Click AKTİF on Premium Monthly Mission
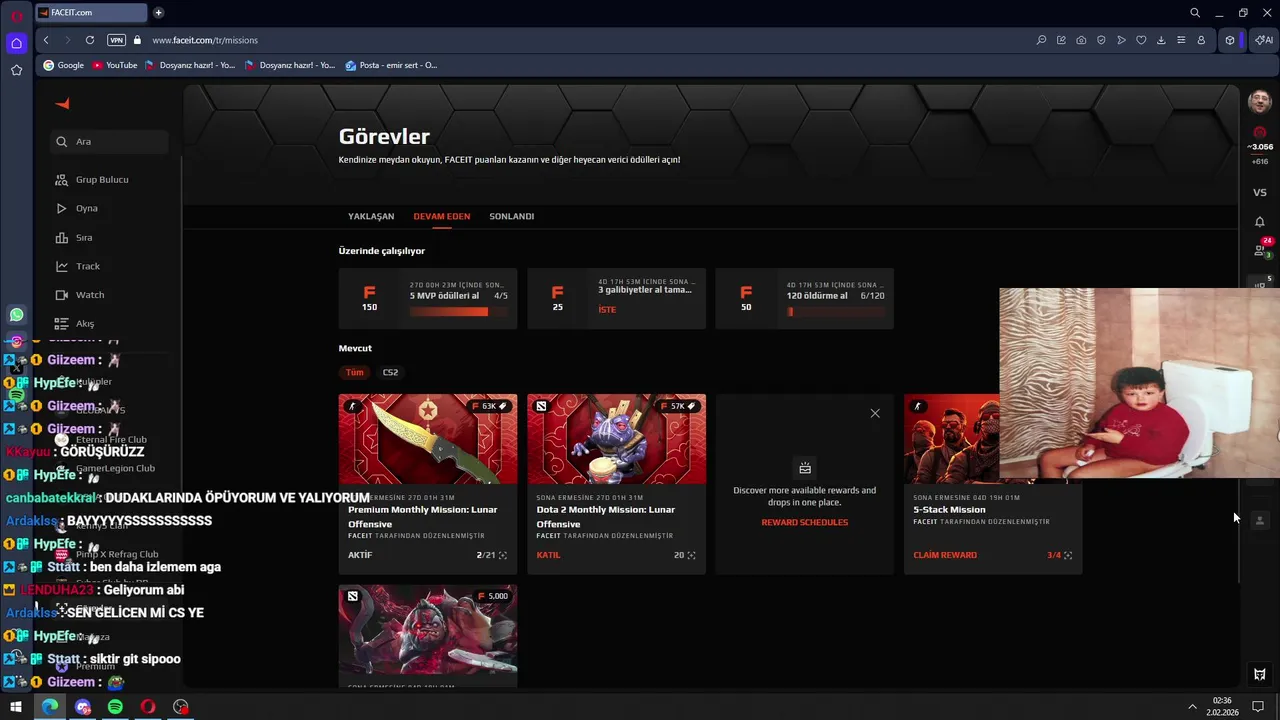This screenshot has width=1280, height=720. [x=360, y=555]
